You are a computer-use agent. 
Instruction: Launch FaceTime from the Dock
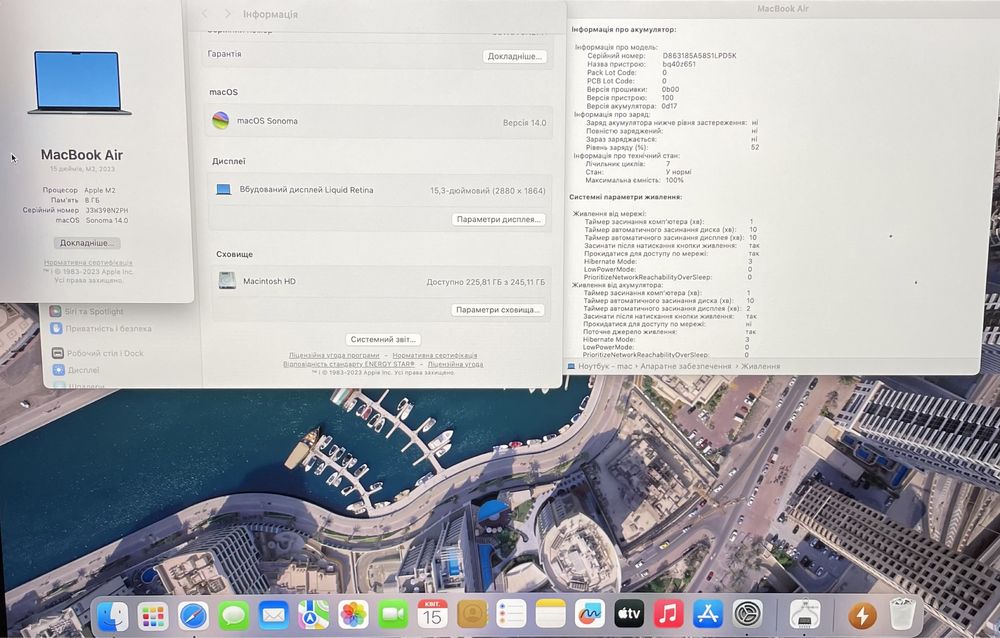coord(393,616)
